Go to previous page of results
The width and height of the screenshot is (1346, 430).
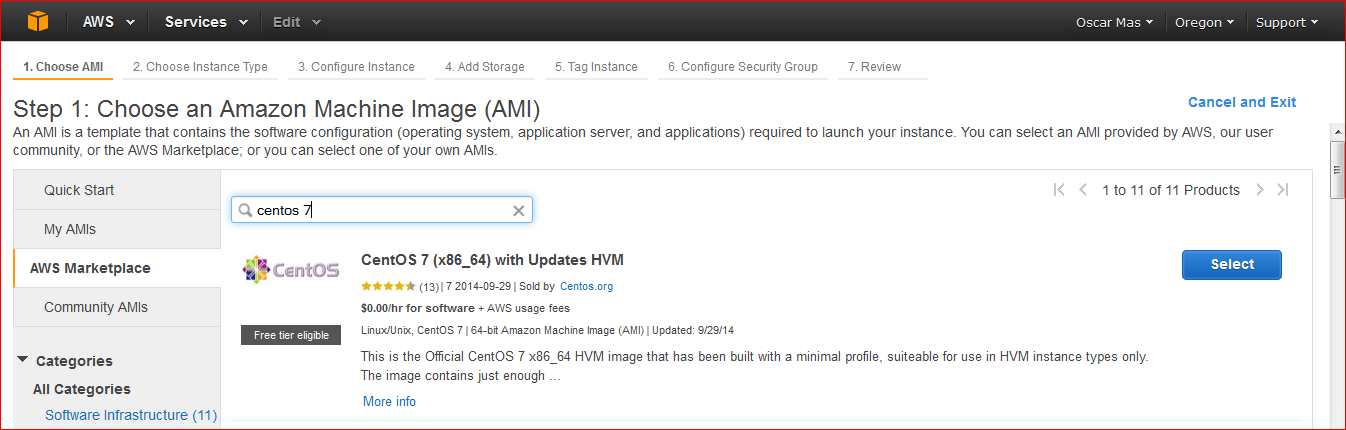tap(1083, 190)
